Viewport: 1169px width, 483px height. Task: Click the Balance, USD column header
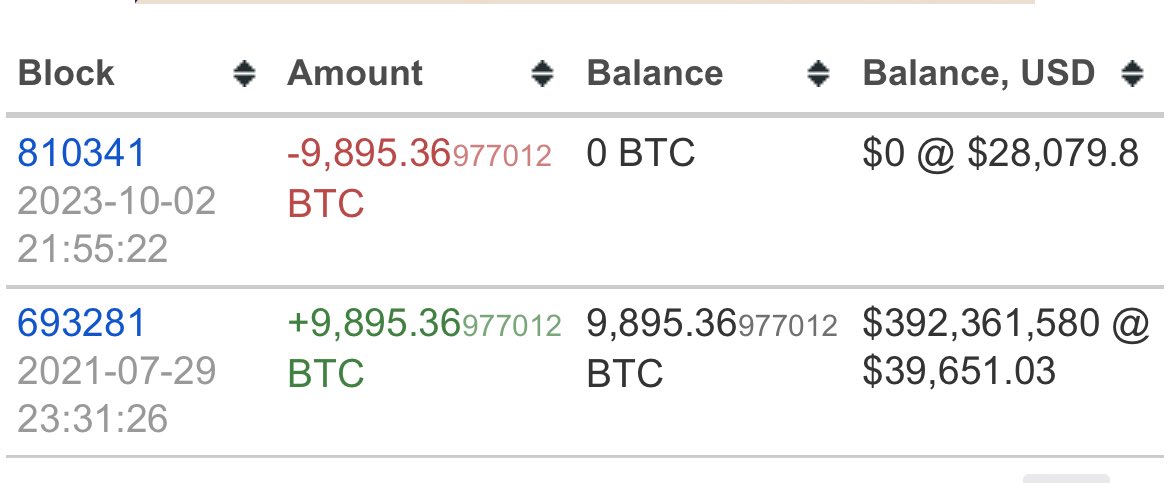click(979, 74)
